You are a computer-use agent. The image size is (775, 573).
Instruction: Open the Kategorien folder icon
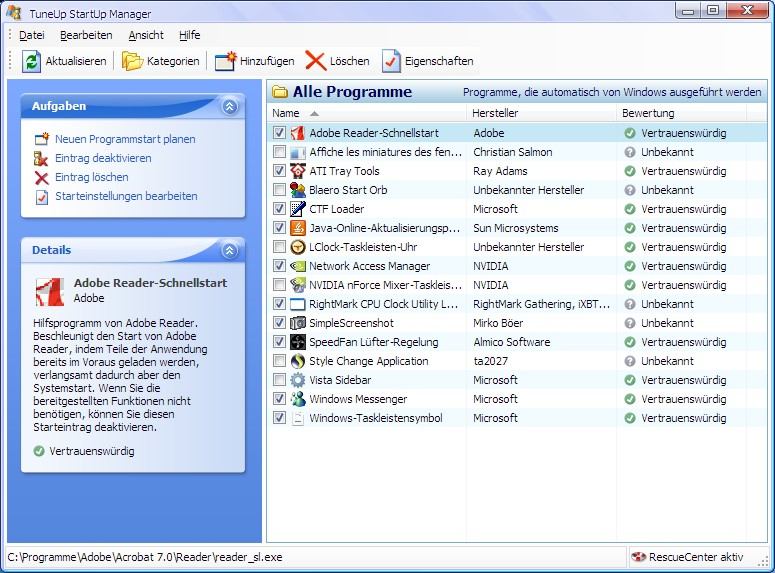[132, 61]
